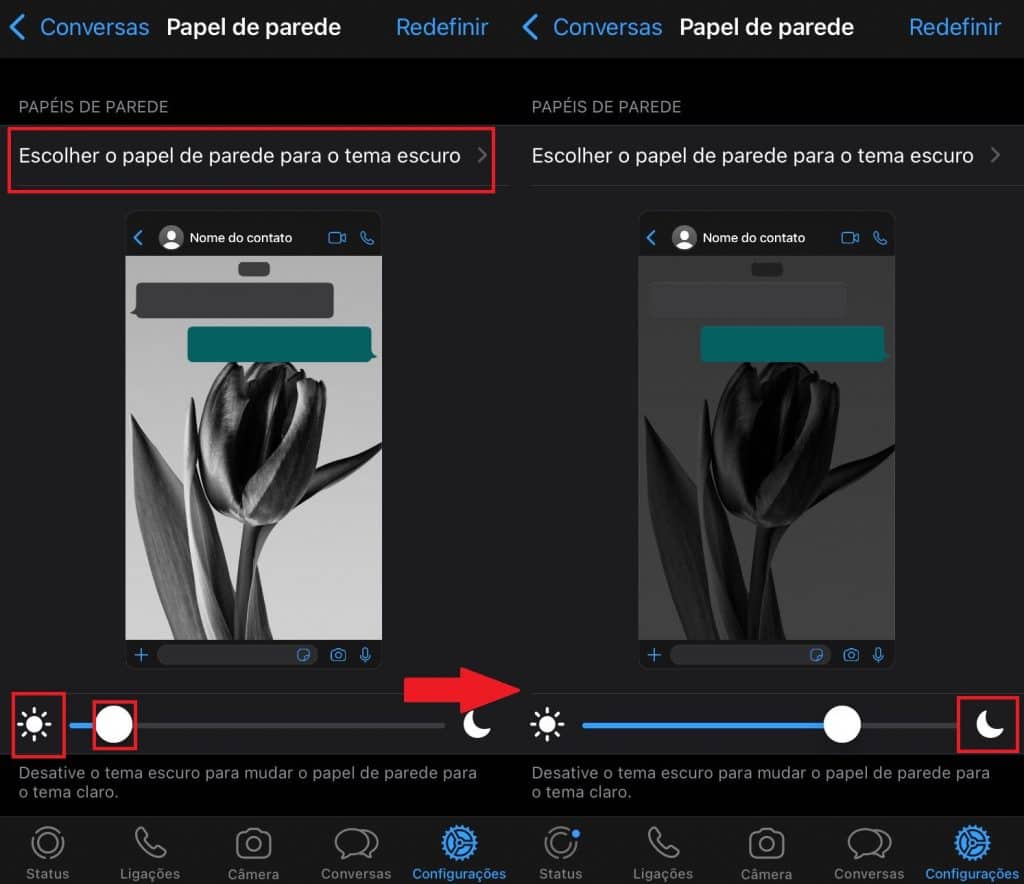The height and width of the screenshot is (884, 1024).
Task: Open Ligações tab in right screen
Action: coord(663,853)
